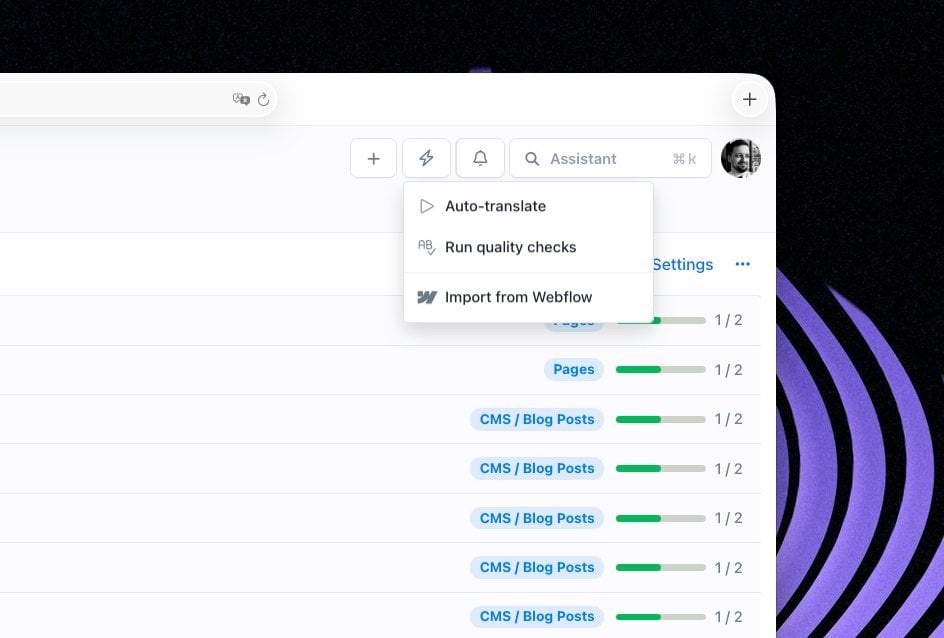Click the Webflow logo icon in the menu
The image size is (944, 638).
pos(427,297)
